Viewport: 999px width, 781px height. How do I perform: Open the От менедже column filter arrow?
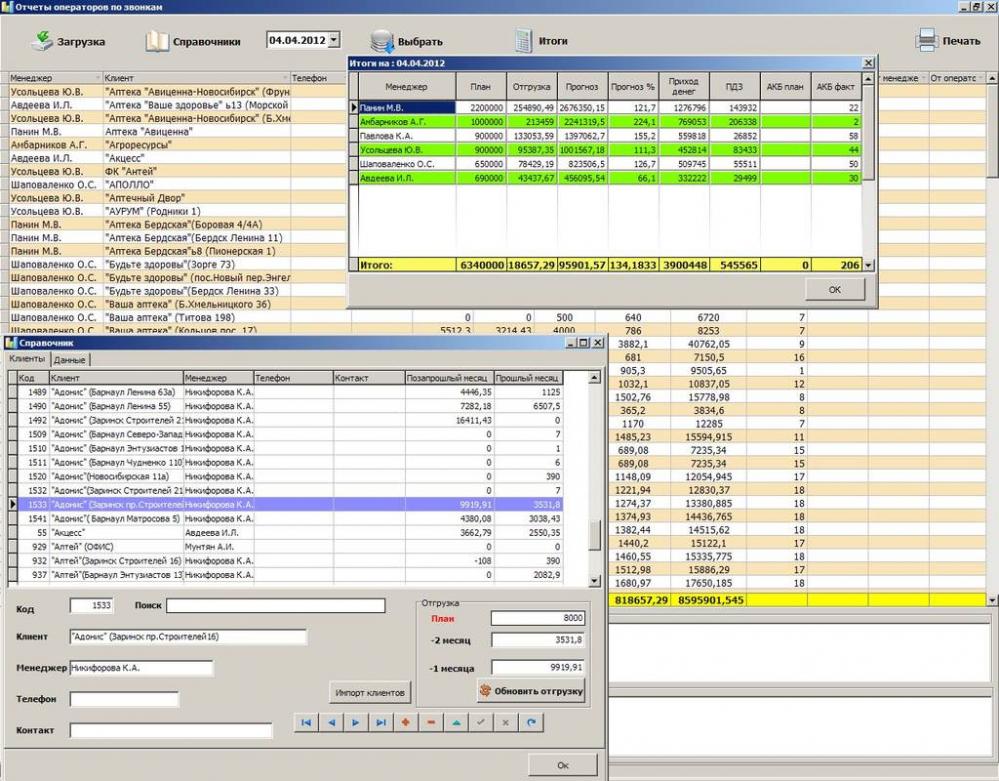(923, 78)
